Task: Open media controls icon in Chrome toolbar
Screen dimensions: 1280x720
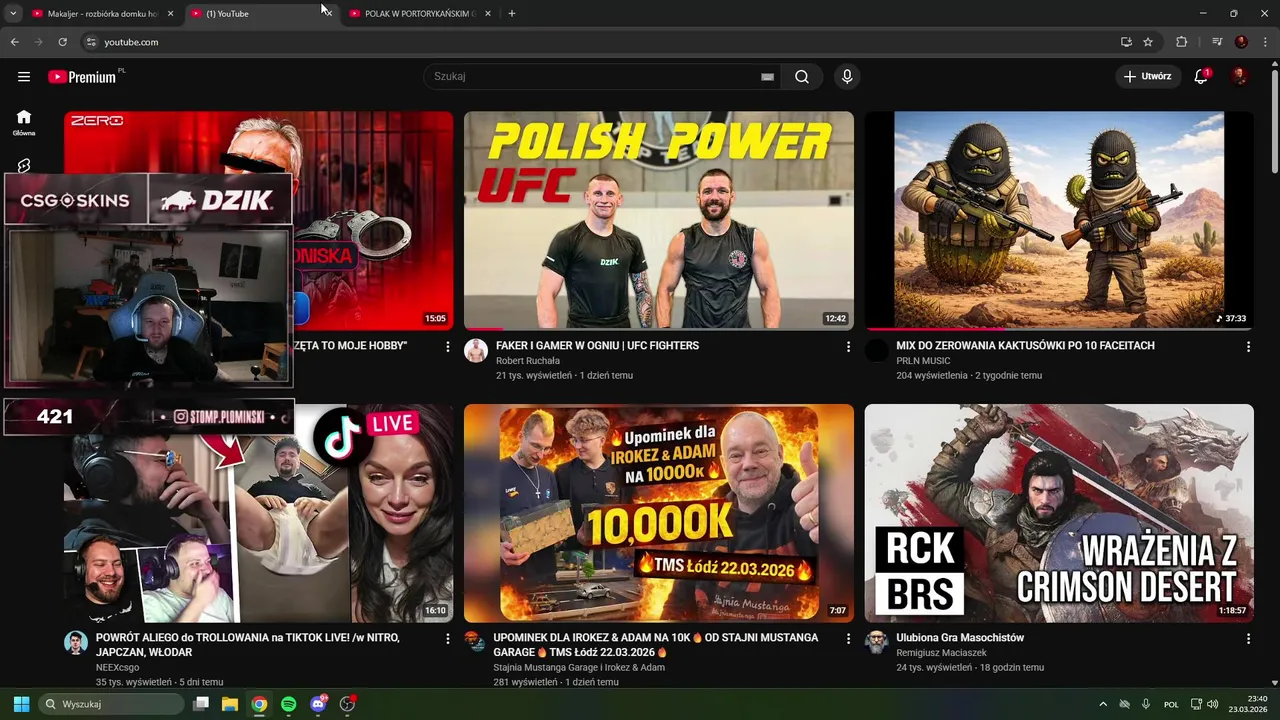Action: [x=1217, y=42]
